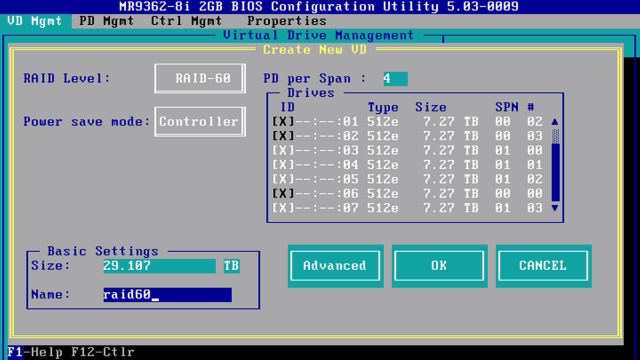Toggle checkbox for drive 01
The image size is (640, 360).
point(283,122)
